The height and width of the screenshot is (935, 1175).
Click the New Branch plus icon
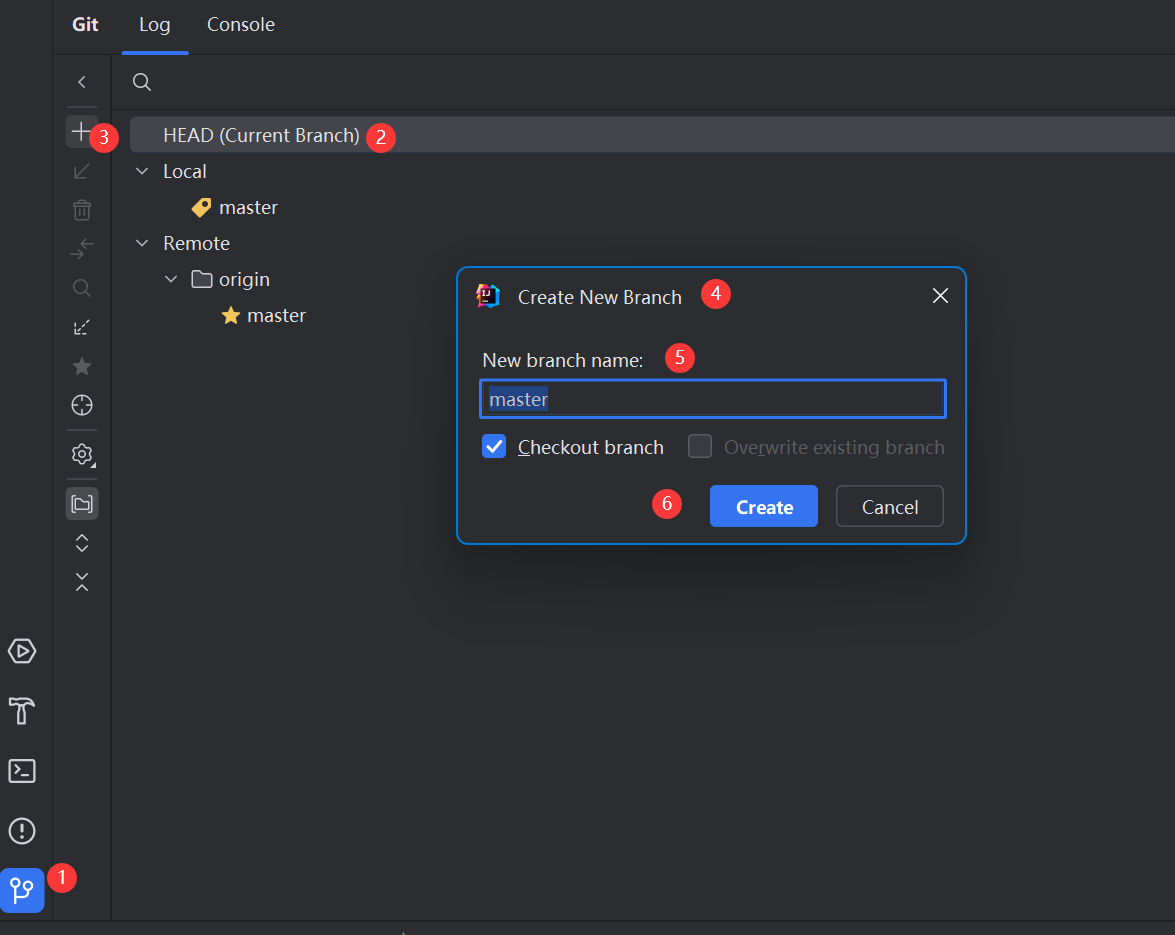[81, 131]
